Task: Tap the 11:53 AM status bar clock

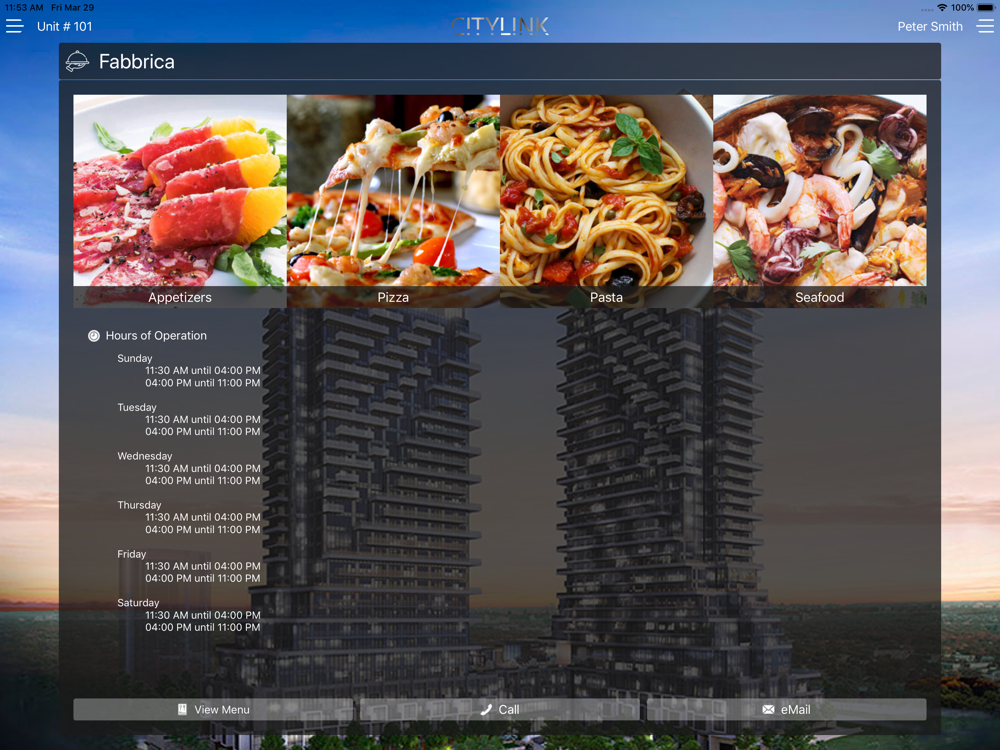Action: click(x=24, y=7)
